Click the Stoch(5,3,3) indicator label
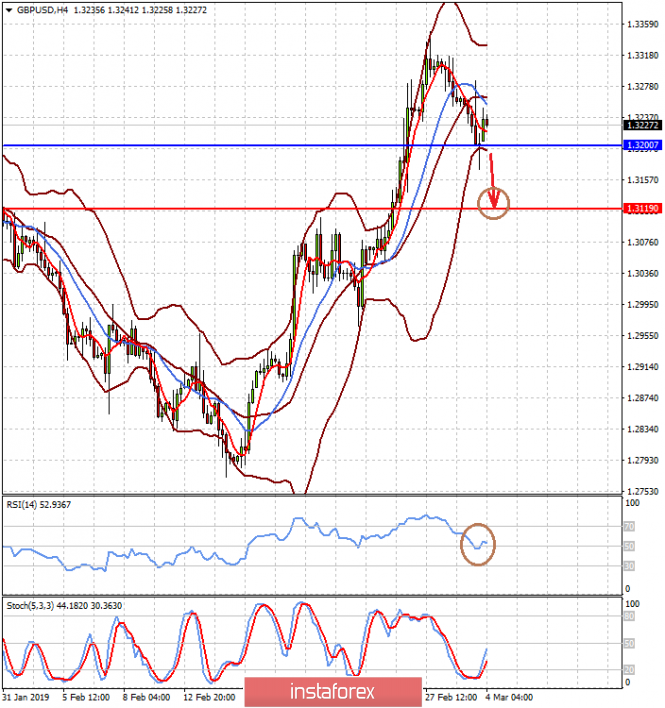This screenshot has width=665, height=708. (x=64, y=606)
